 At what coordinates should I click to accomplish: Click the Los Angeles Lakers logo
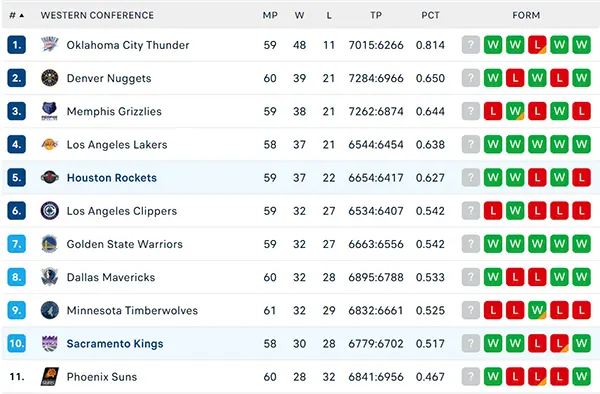pos(50,145)
